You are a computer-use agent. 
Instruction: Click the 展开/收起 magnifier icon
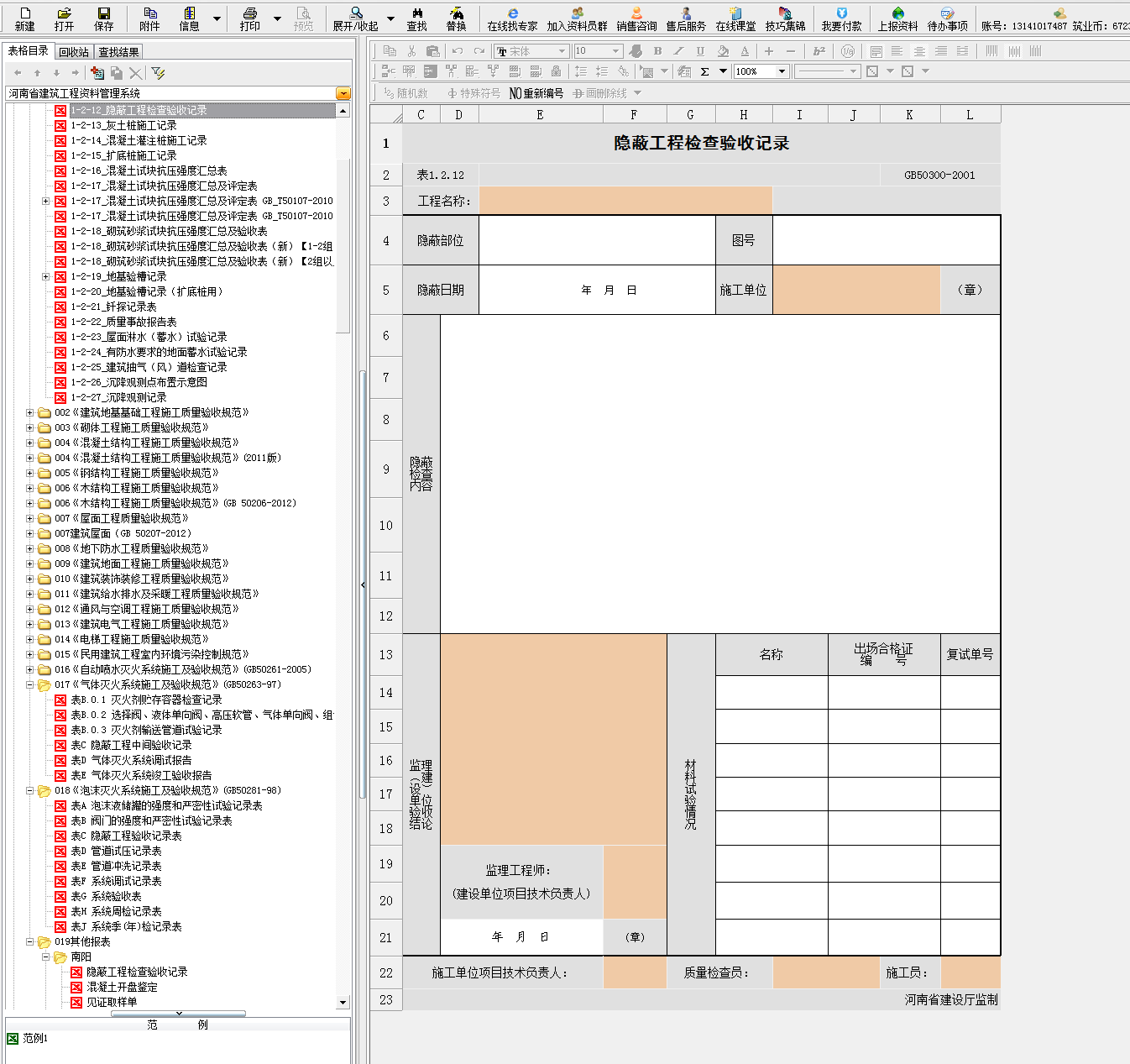356,18
